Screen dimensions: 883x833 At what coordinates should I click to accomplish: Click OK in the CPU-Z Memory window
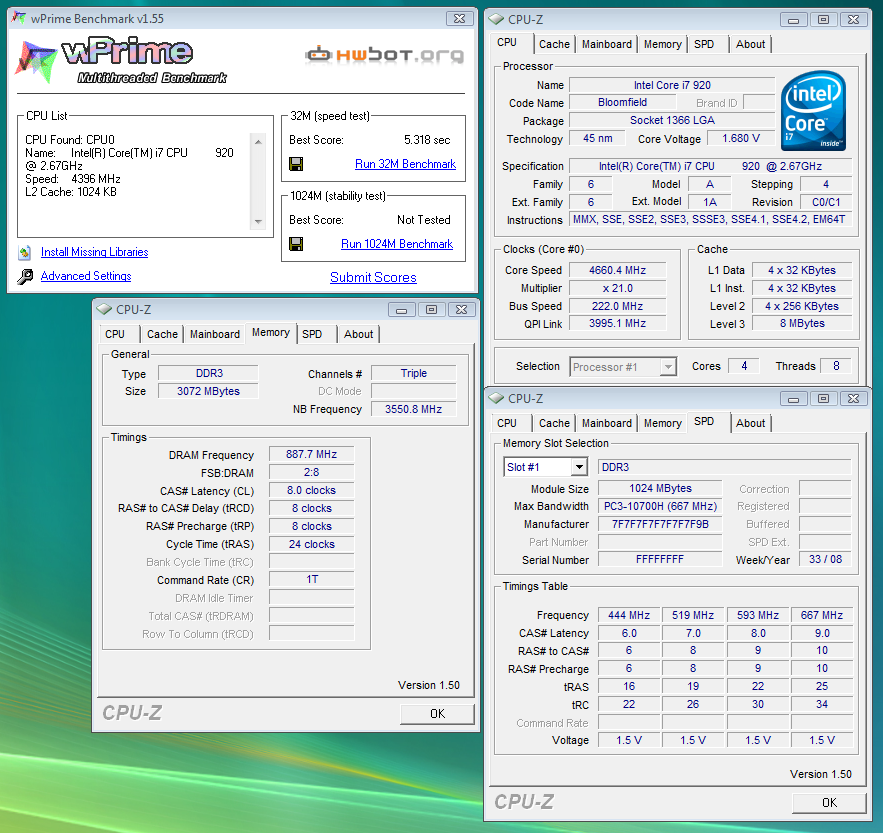pyautogui.click(x=437, y=714)
